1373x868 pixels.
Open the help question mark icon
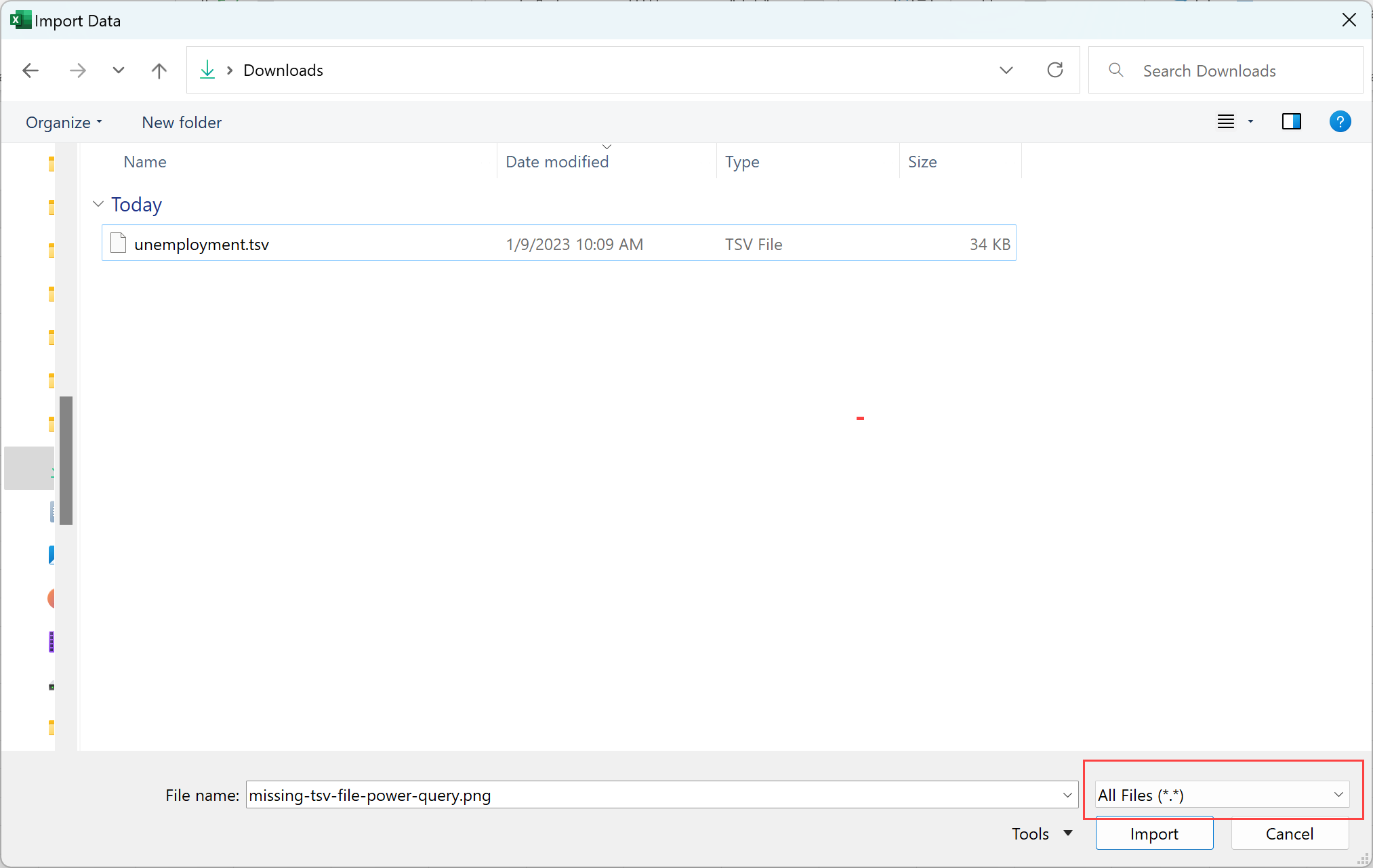[1340, 122]
